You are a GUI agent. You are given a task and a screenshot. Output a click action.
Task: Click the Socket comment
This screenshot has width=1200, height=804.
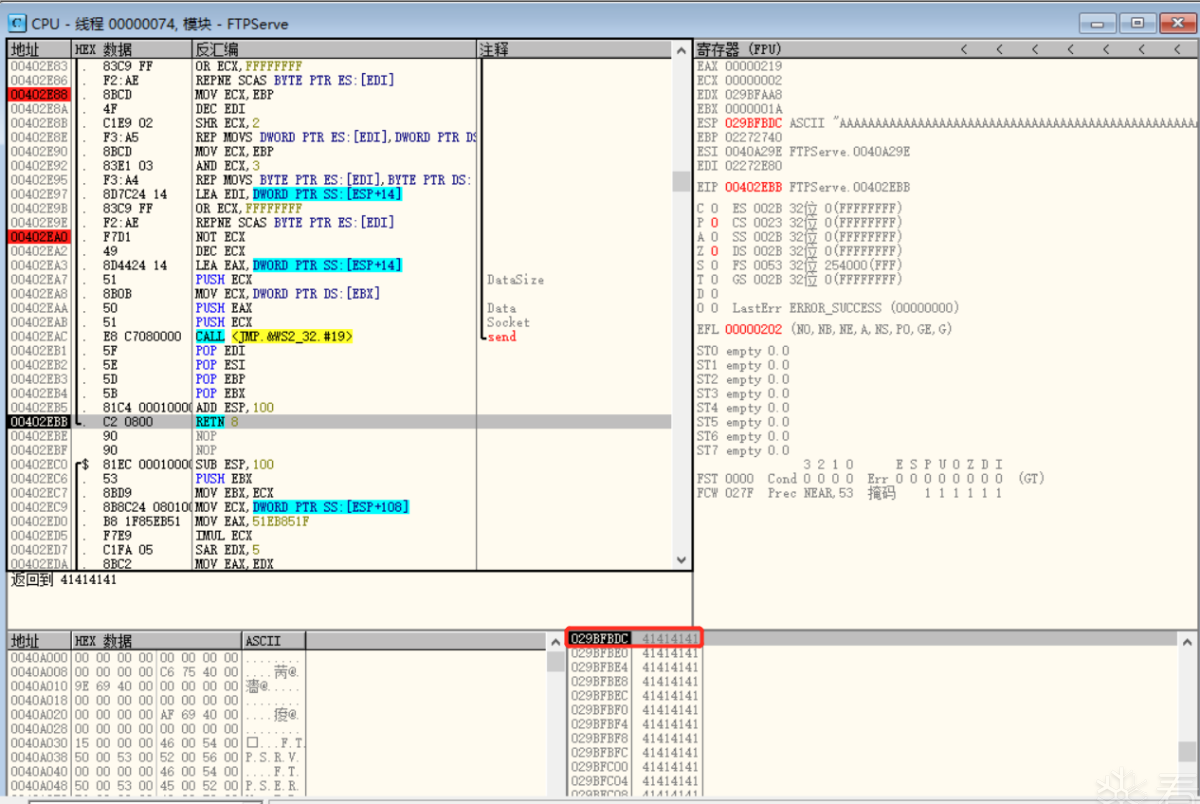click(x=508, y=323)
